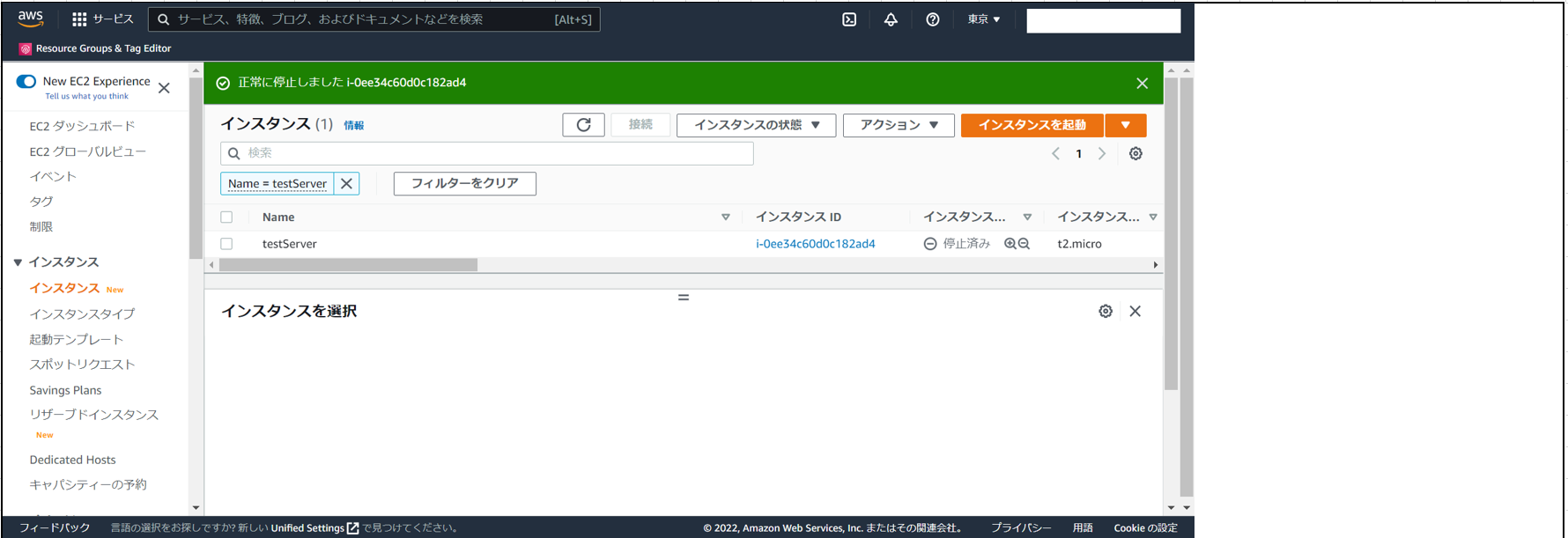Open details panel settings gear

tap(1106, 311)
